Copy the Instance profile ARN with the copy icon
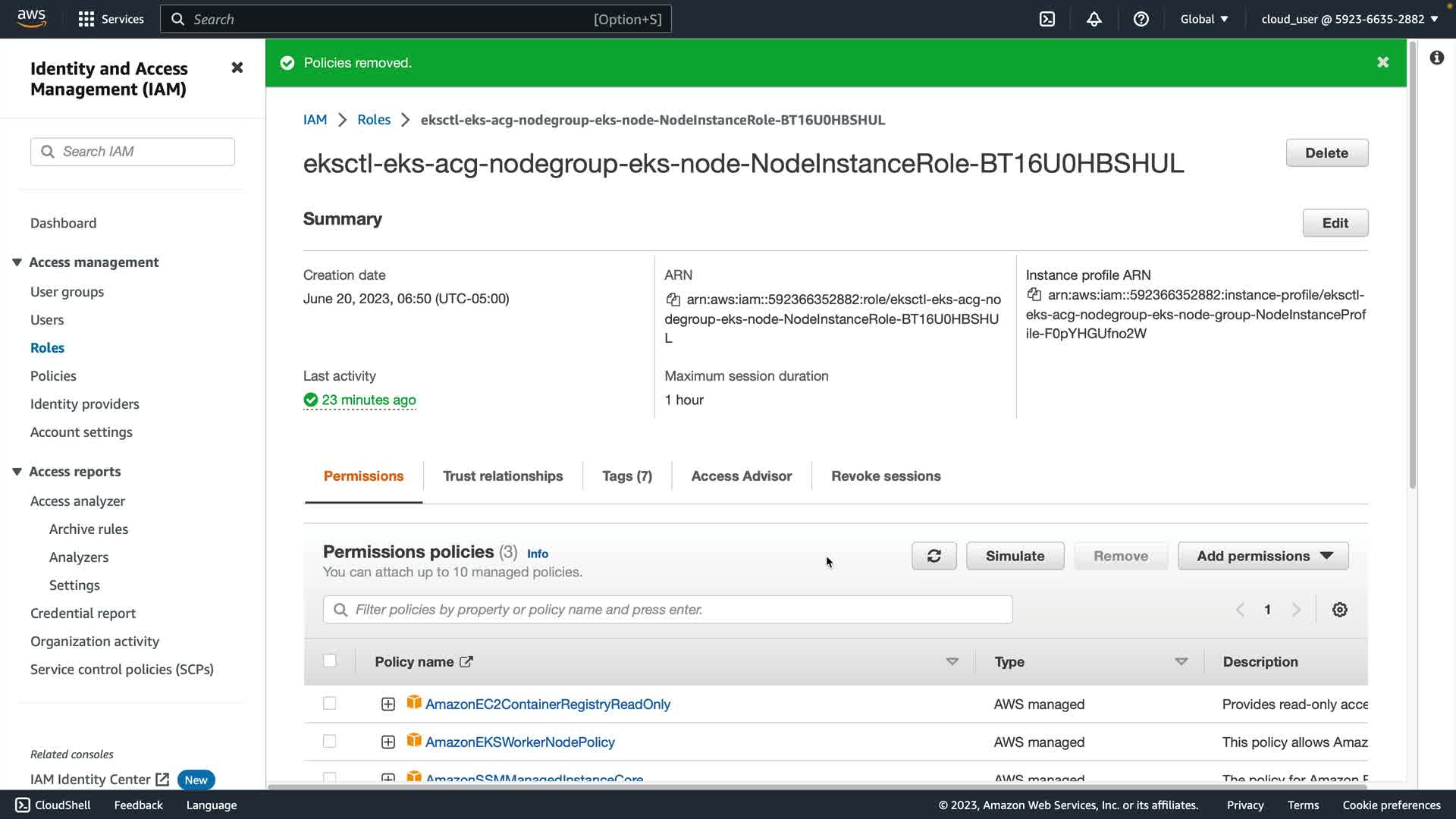Viewport: 1456px width, 819px height. point(1034,295)
